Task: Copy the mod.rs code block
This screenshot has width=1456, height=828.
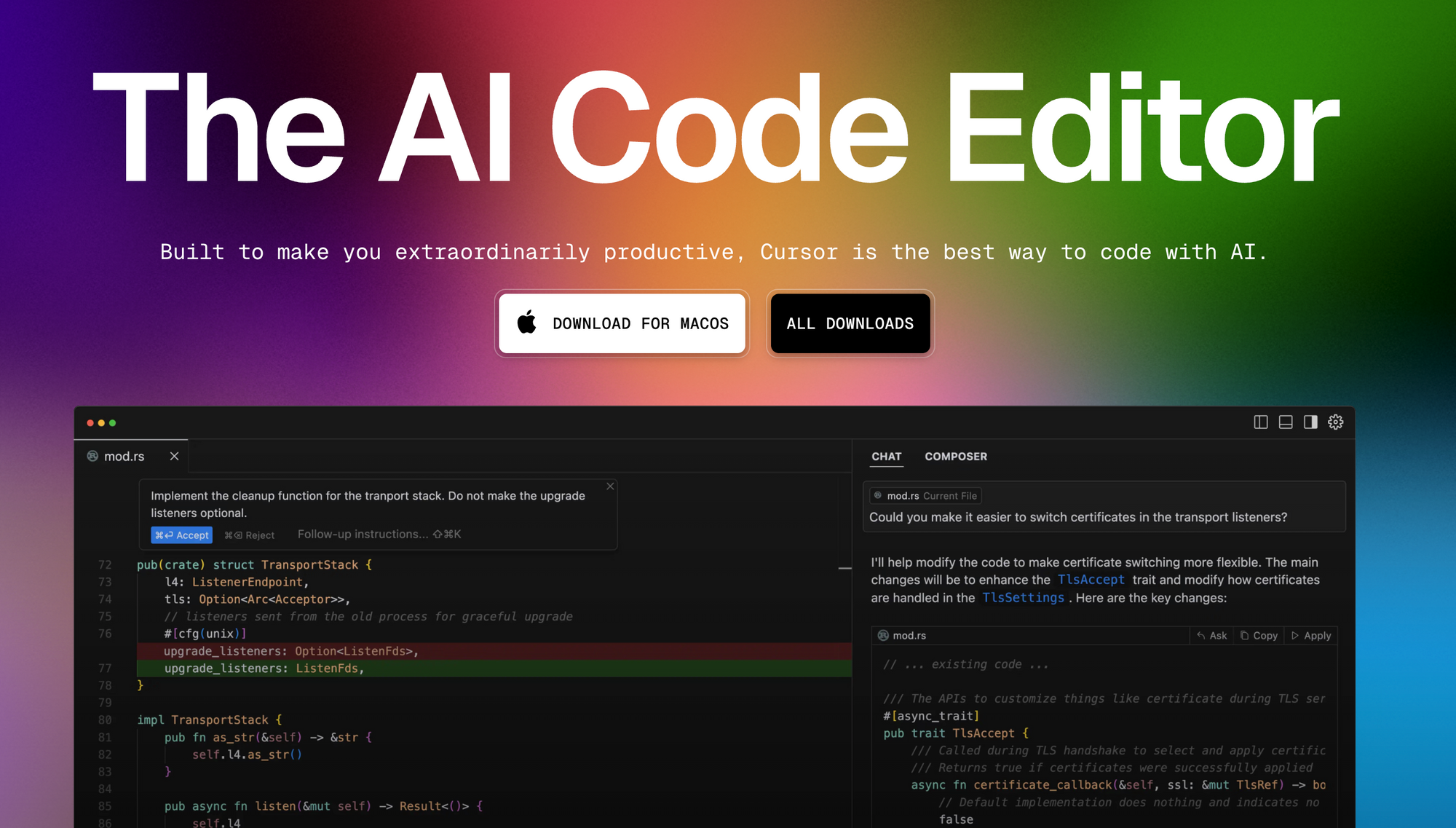Action: (1259, 636)
